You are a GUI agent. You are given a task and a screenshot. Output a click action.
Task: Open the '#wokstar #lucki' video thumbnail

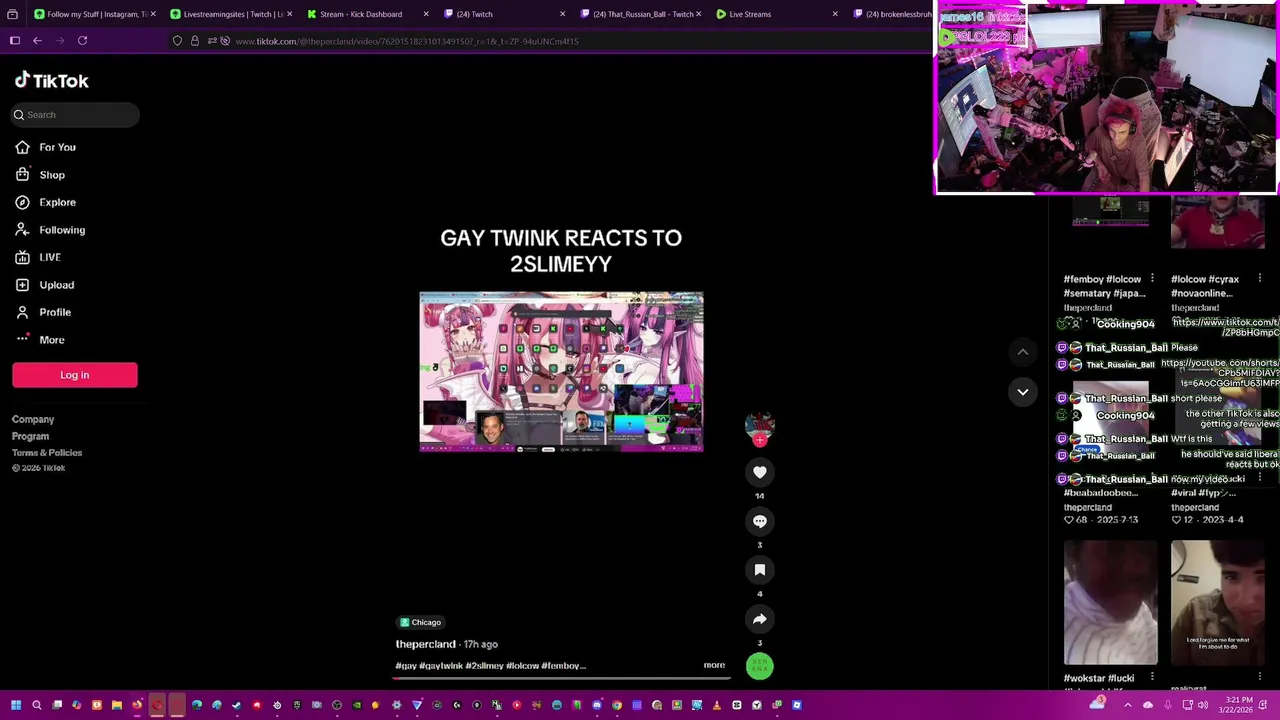(1110, 603)
